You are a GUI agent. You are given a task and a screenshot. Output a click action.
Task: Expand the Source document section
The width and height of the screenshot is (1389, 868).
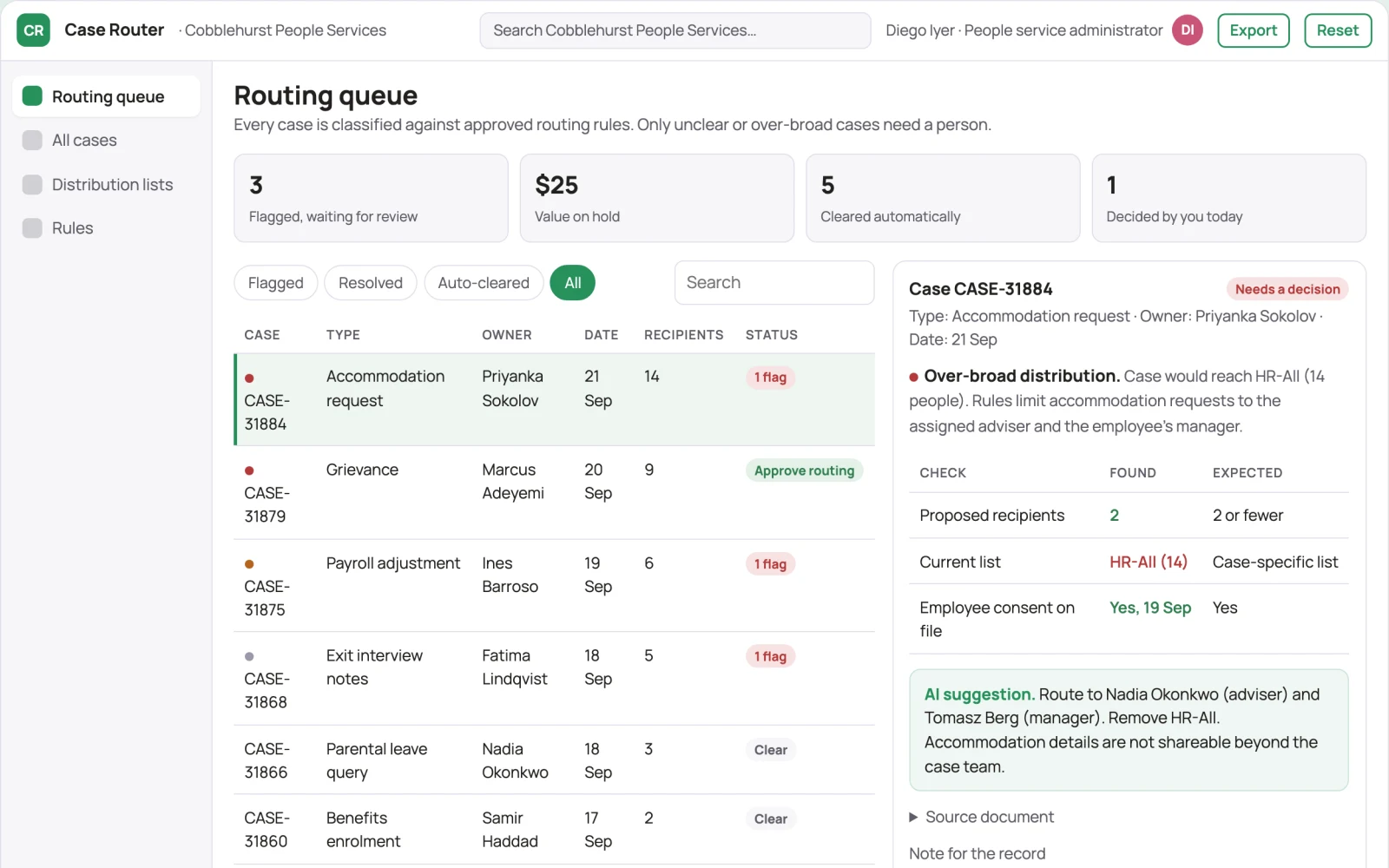tap(981, 817)
